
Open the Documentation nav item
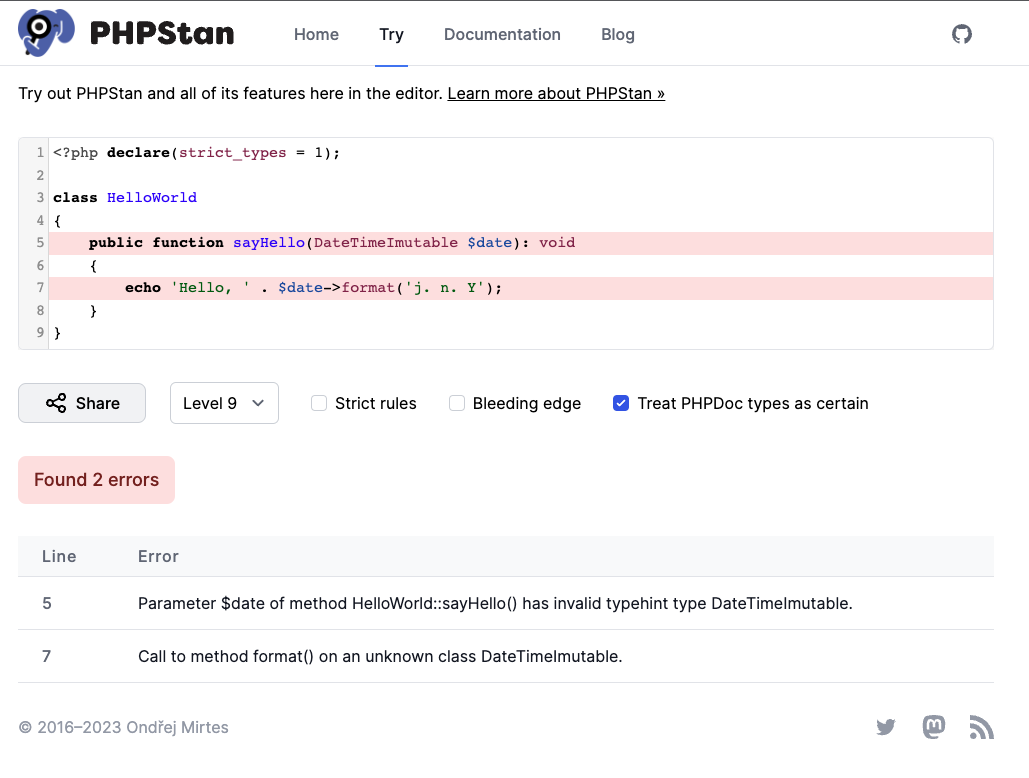502,34
